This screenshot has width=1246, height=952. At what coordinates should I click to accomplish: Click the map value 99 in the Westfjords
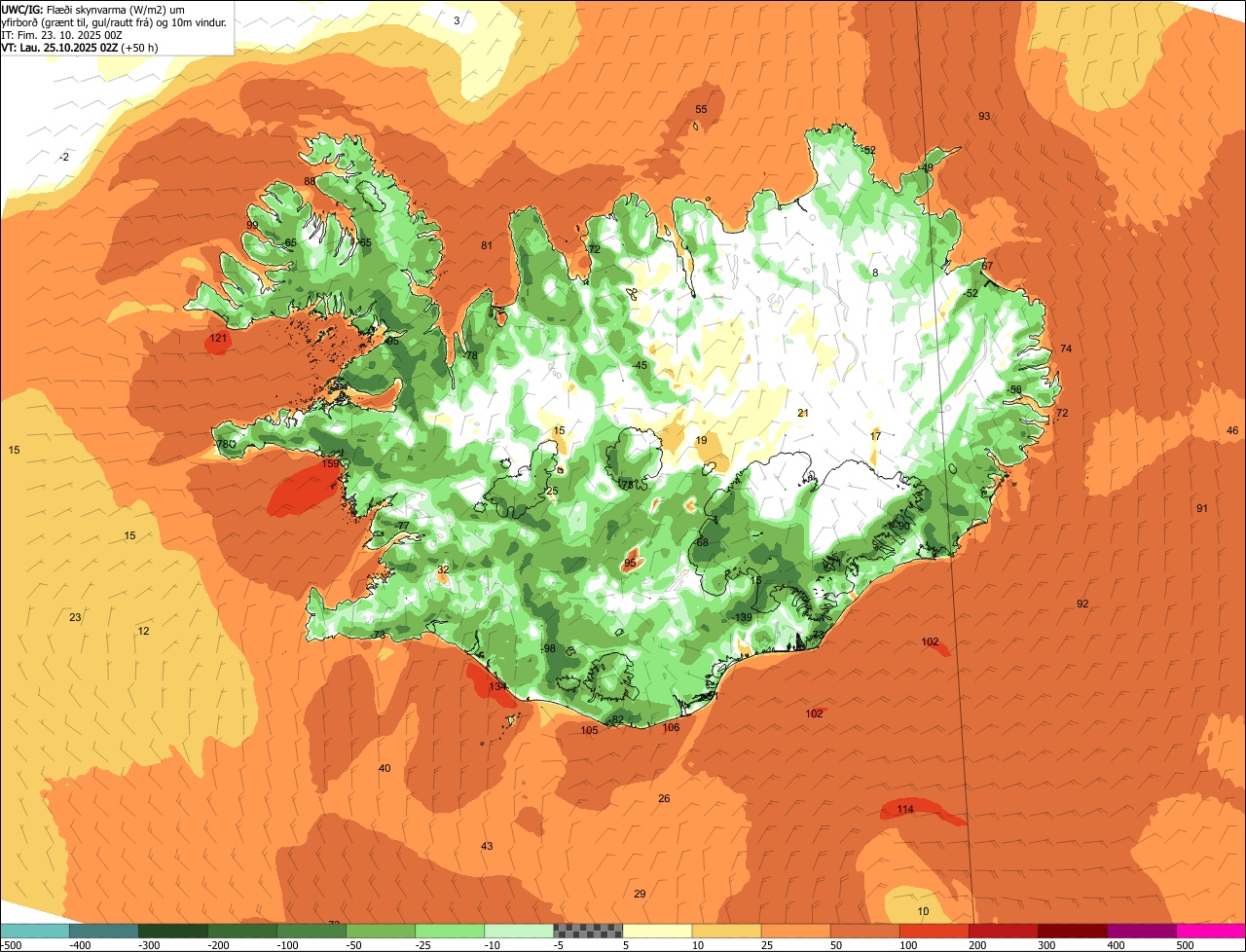252,226
